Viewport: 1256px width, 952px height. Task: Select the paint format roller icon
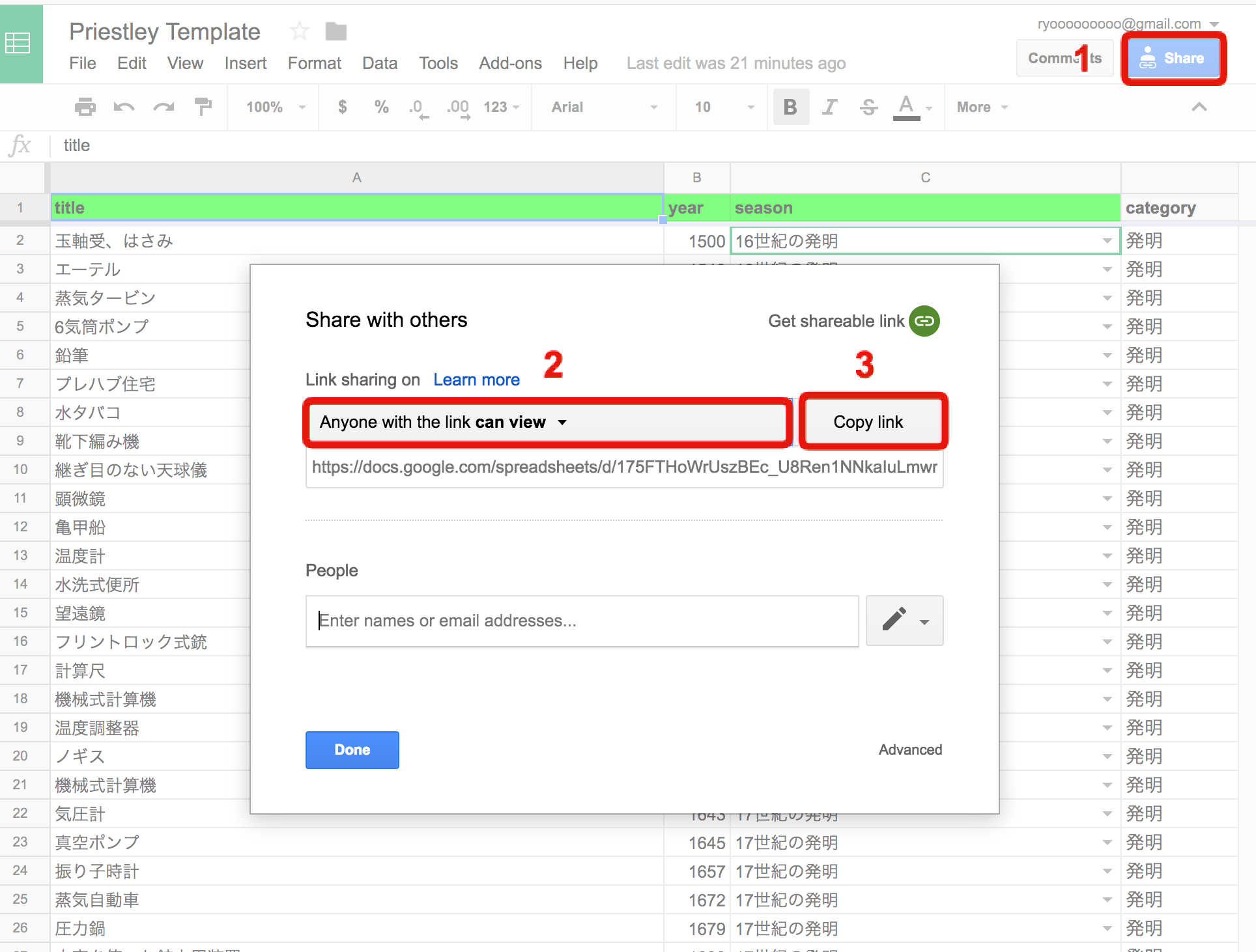point(203,107)
